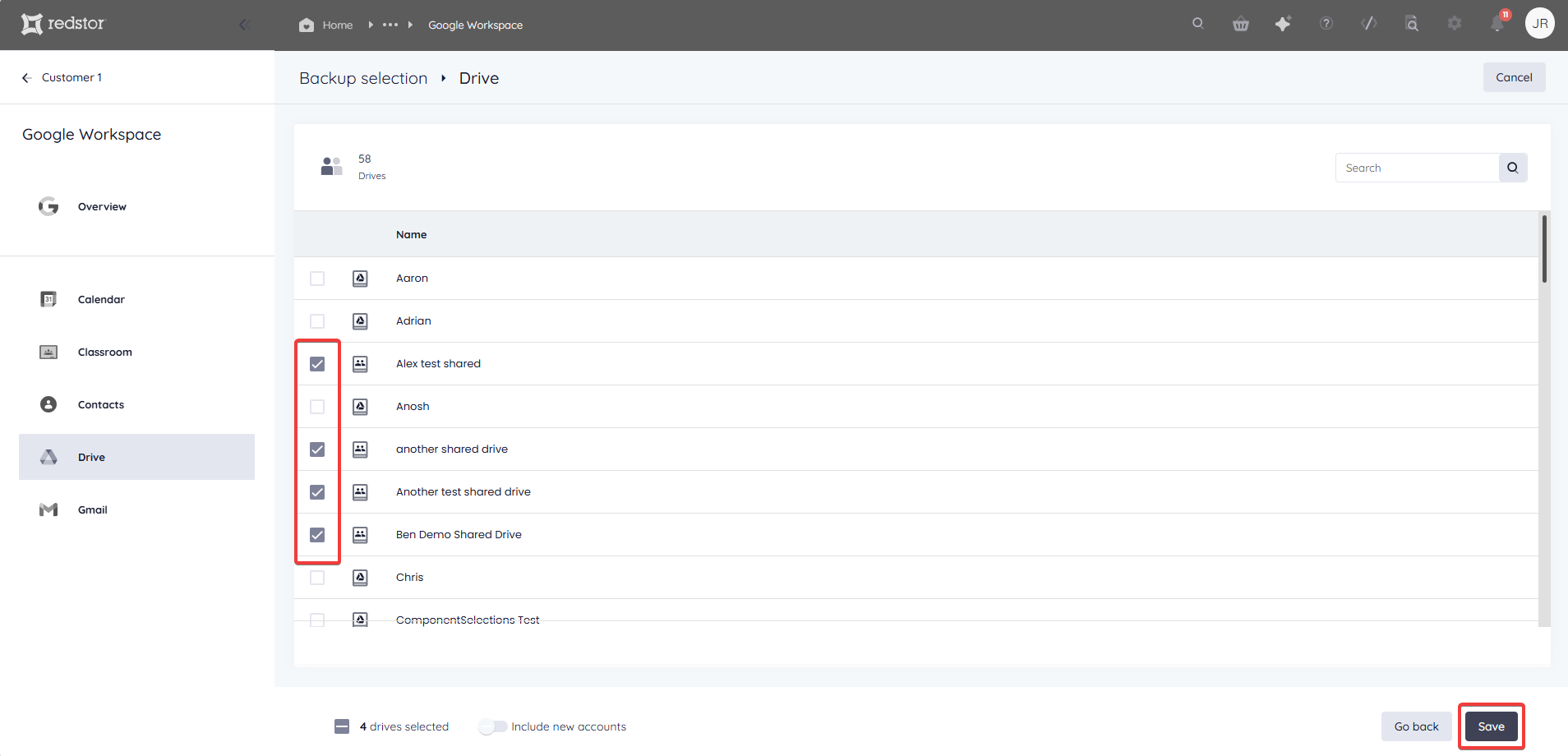Cancel the backup selection
Image resolution: width=1568 pixels, height=756 pixels.
point(1514,77)
